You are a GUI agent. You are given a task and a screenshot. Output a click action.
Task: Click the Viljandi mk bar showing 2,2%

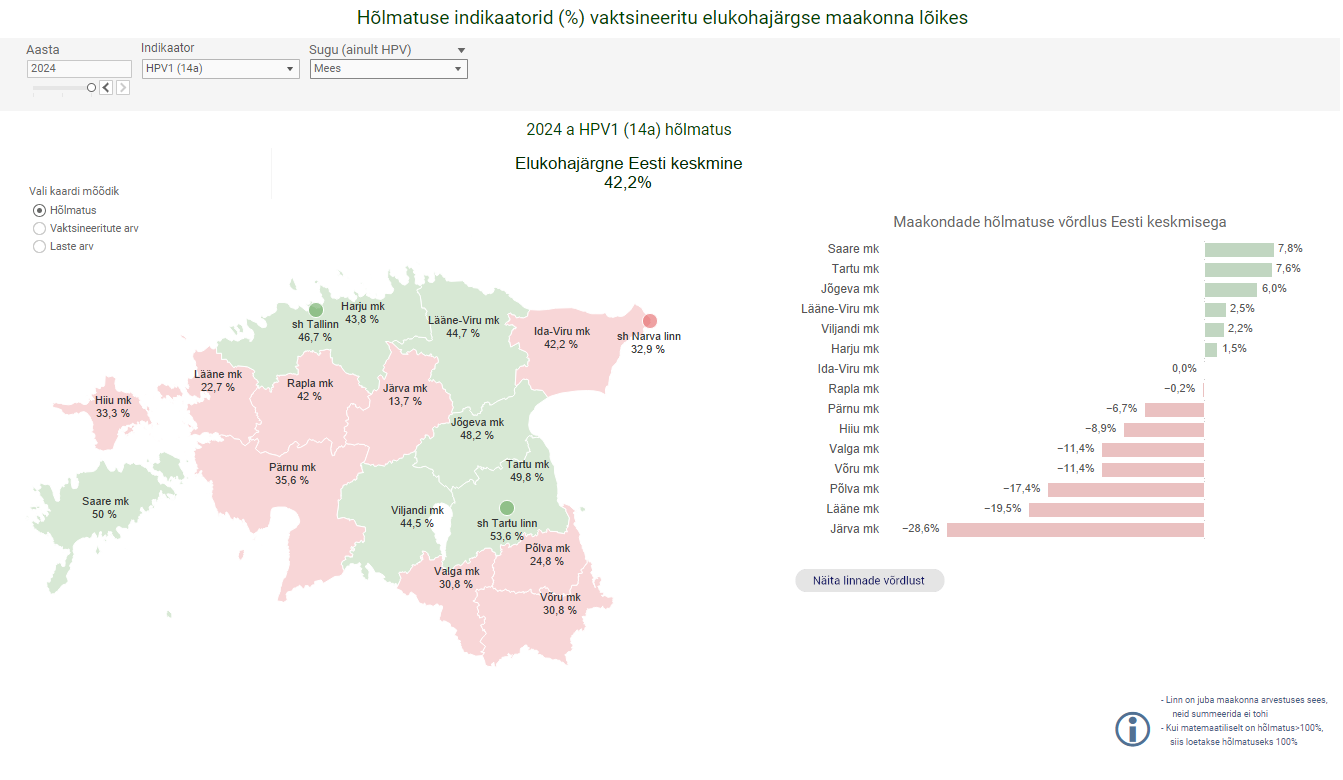click(1214, 329)
